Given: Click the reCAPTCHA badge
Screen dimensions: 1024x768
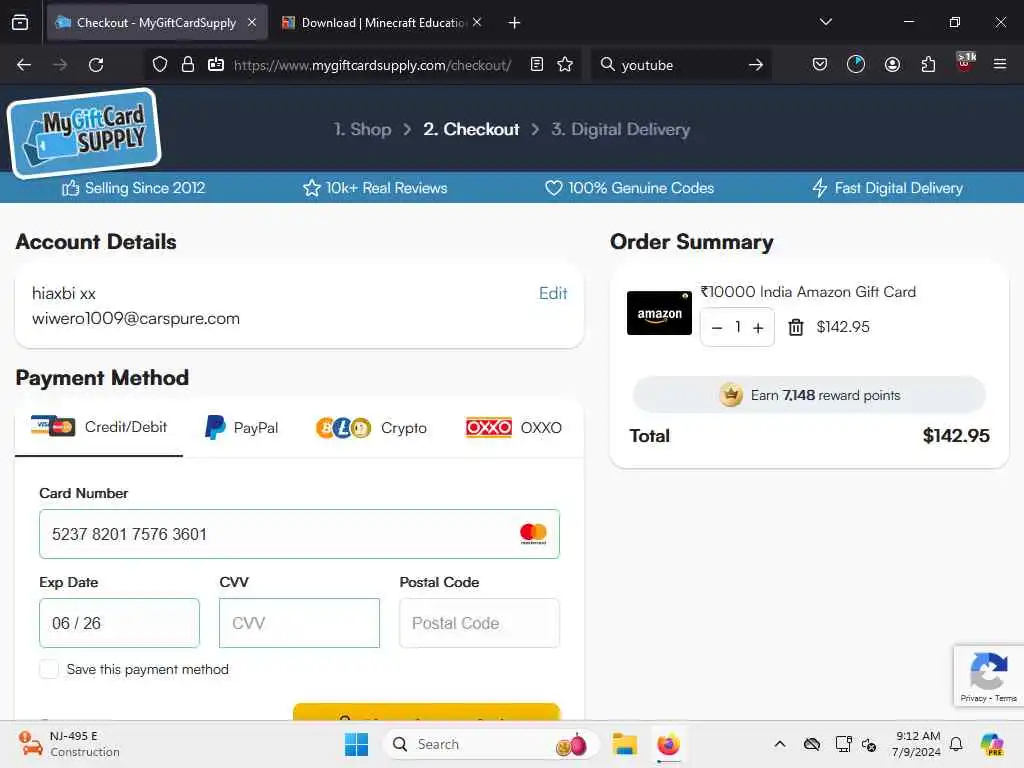Looking at the screenshot, I should coord(989,676).
